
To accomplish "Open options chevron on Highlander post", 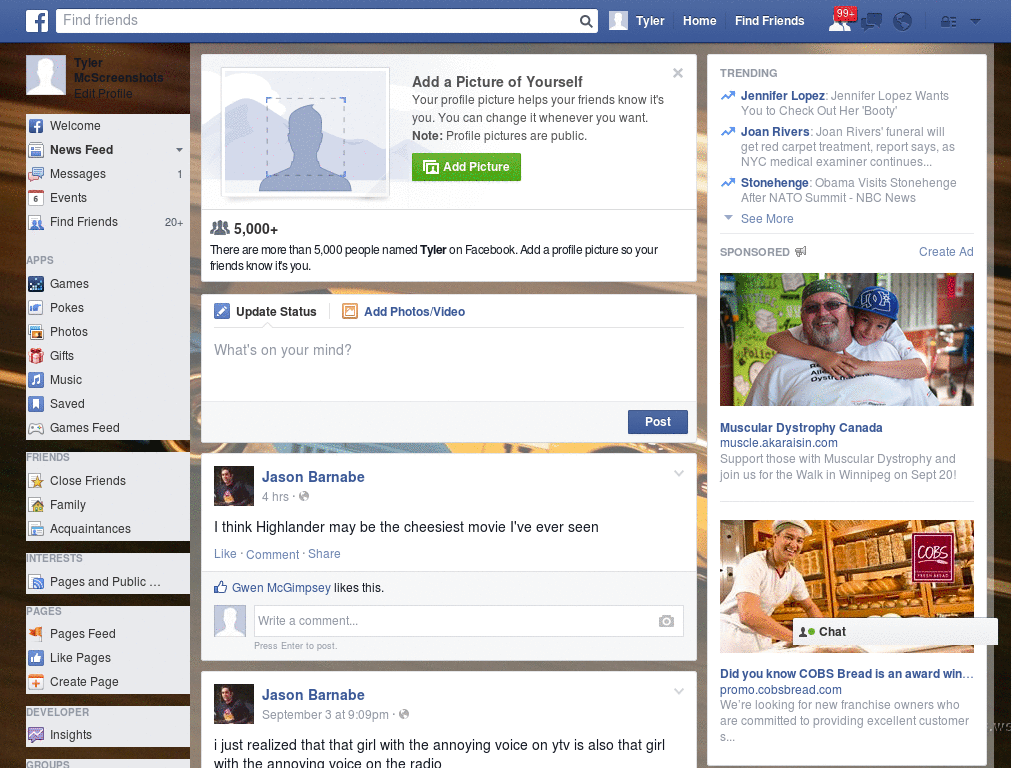I will click(x=679, y=474).
